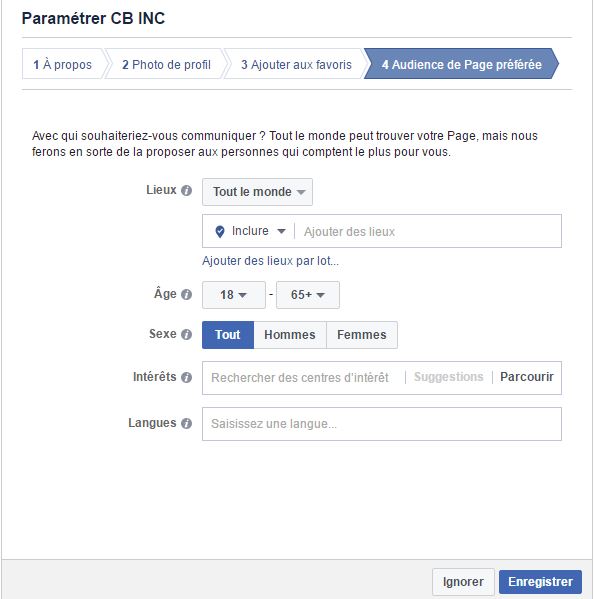This screenshot has height=599, width=595.
Task: Click the Ignorer button
Action: coord(463,581)
